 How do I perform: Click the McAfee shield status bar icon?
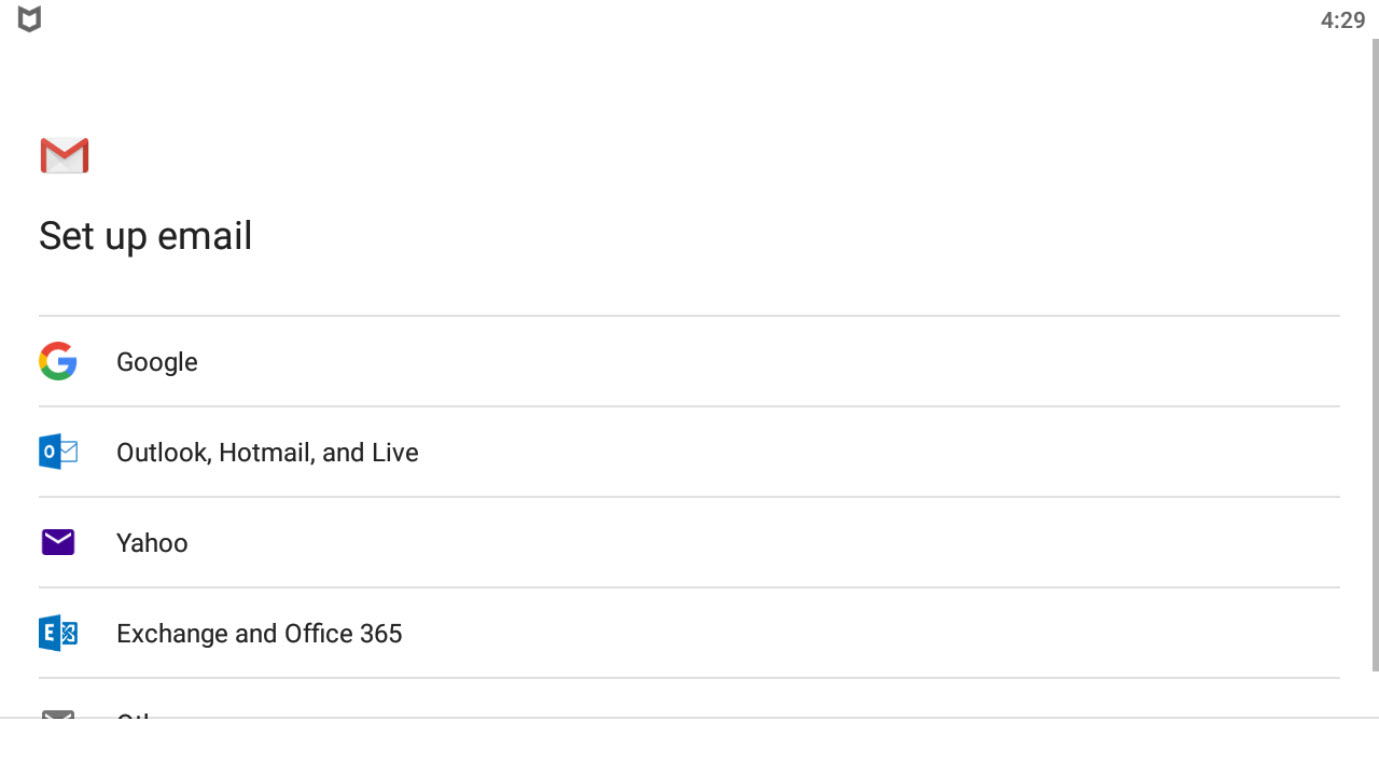30,19
